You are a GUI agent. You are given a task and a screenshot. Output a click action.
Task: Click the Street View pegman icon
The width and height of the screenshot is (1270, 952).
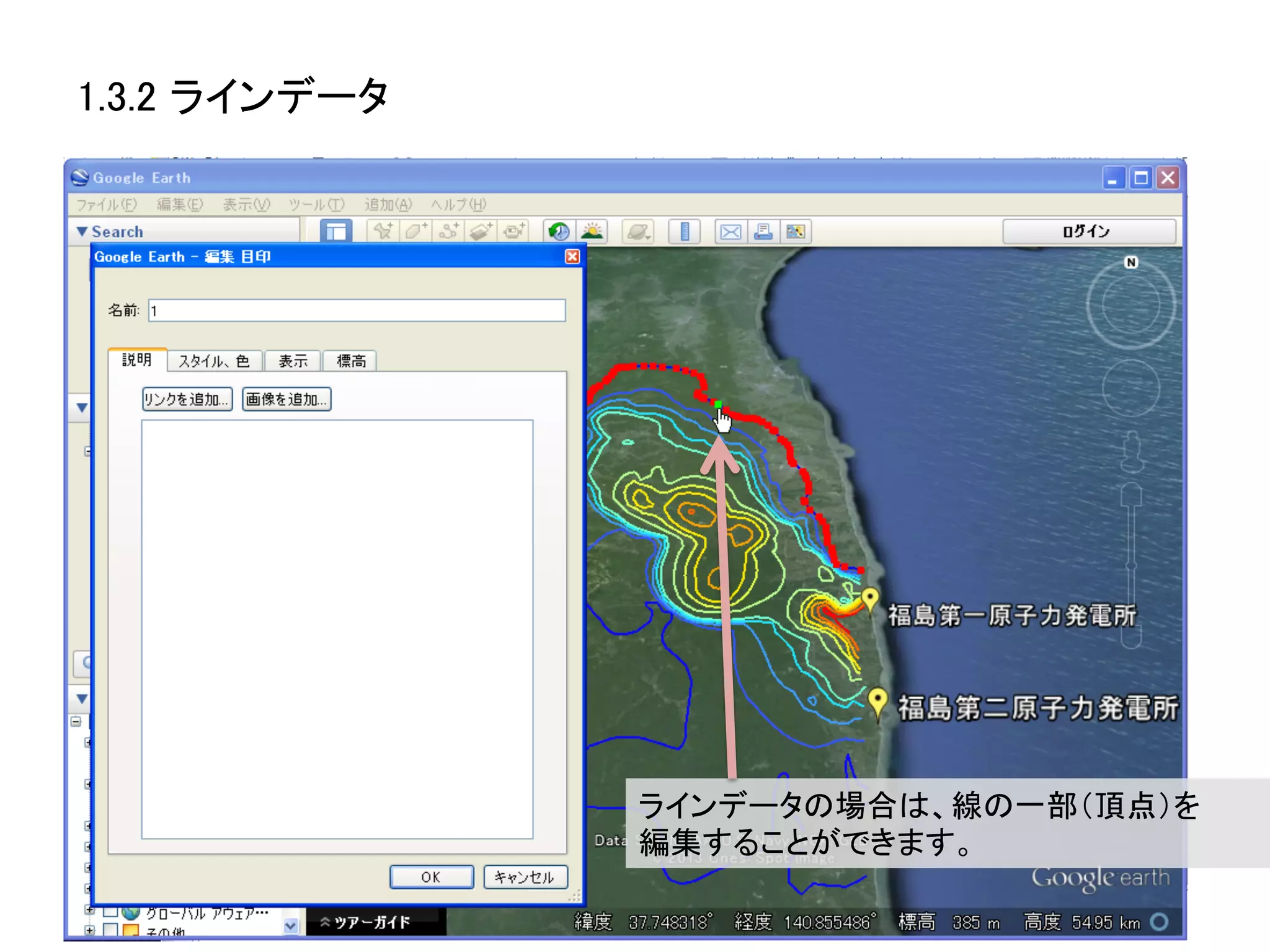[1132, 451]
